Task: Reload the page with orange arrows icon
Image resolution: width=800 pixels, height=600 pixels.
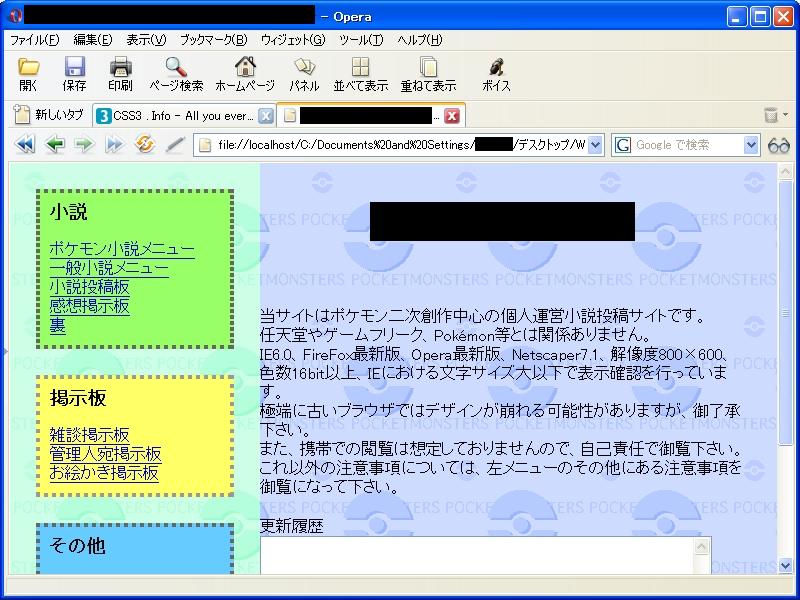Action: [x=144, y=144]
